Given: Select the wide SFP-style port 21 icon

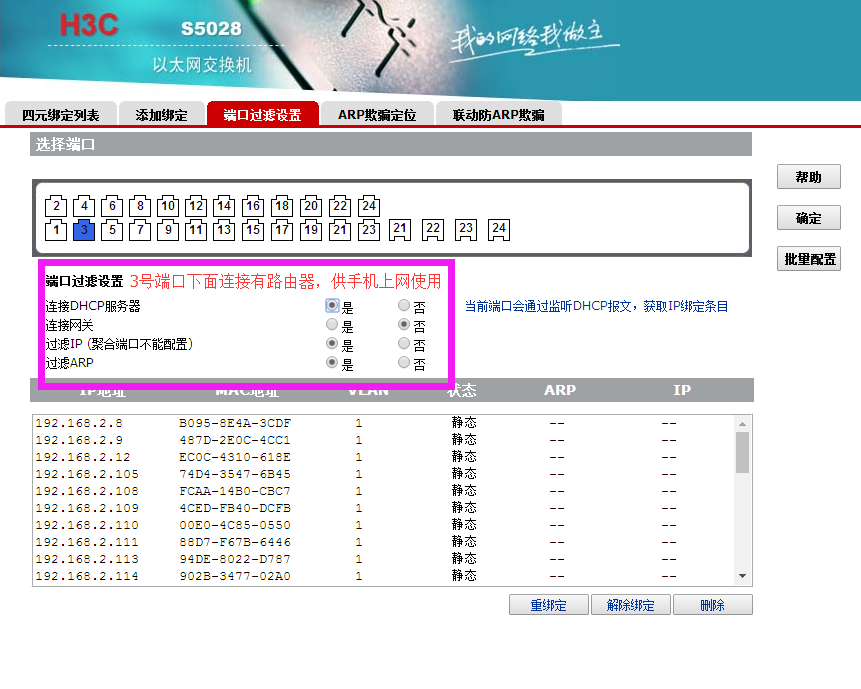Looking at the screenshot, I should pos(400,229).
